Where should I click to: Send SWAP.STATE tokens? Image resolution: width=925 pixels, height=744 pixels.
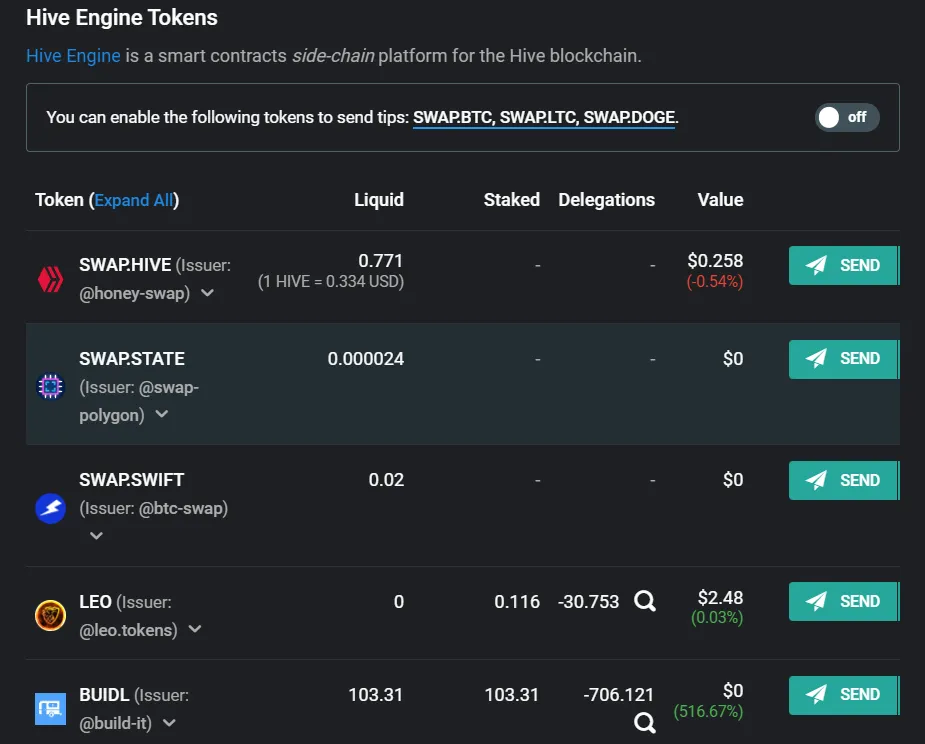tap(844, 359)
